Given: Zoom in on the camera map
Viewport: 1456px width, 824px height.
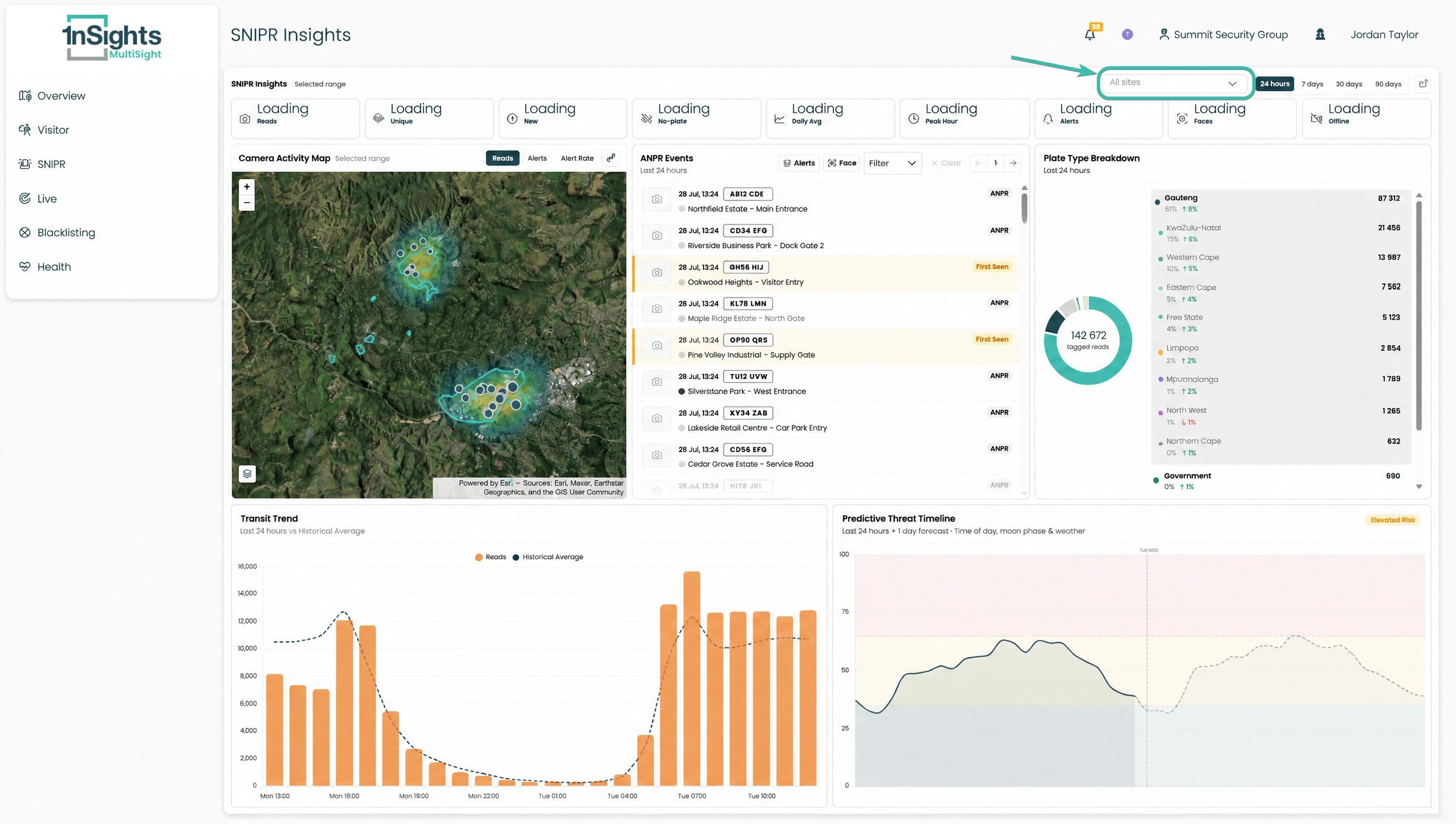Looking at the screenshot, I should (247, 186).
